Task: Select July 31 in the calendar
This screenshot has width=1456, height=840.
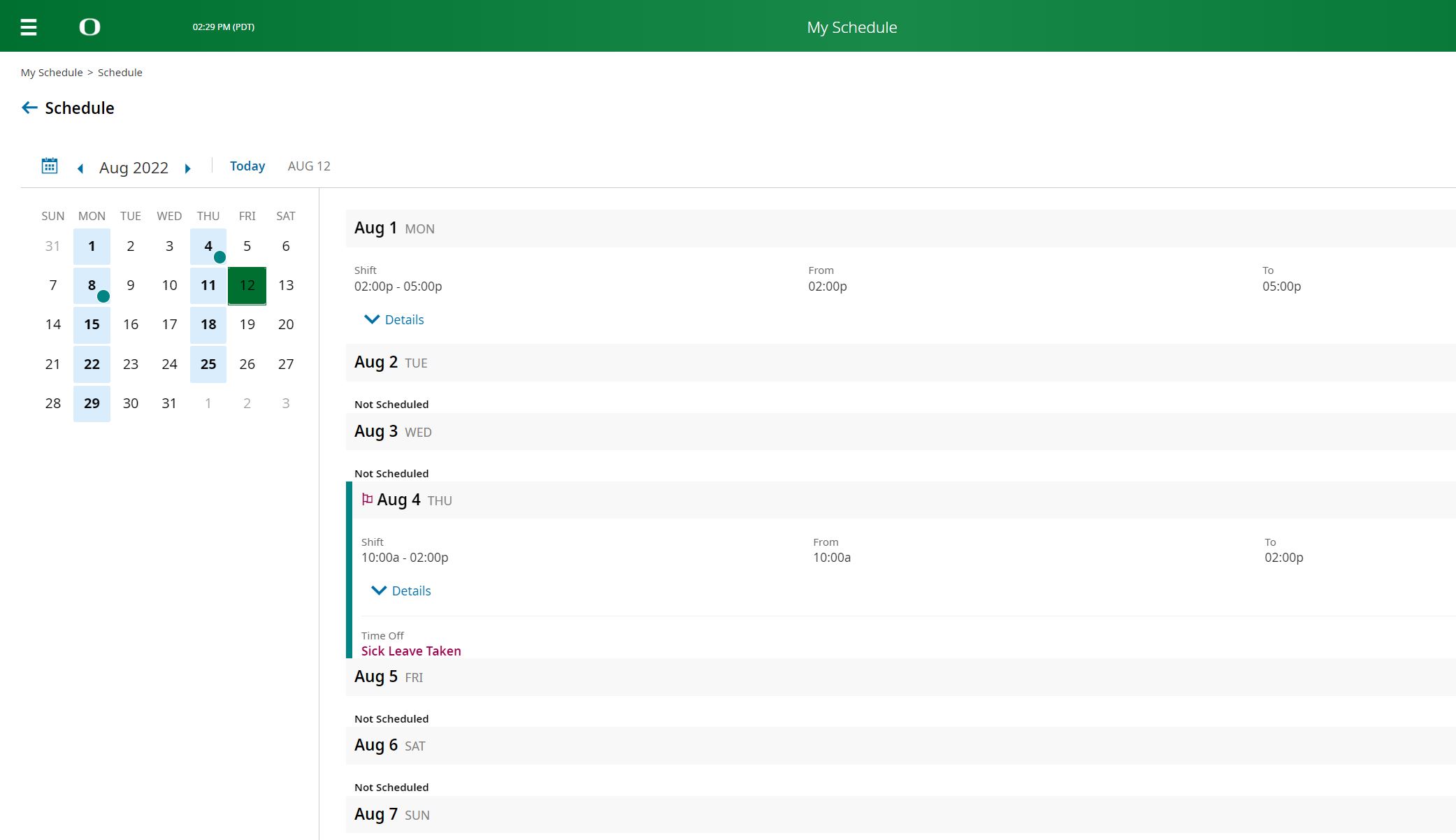Action: [52, 247]
